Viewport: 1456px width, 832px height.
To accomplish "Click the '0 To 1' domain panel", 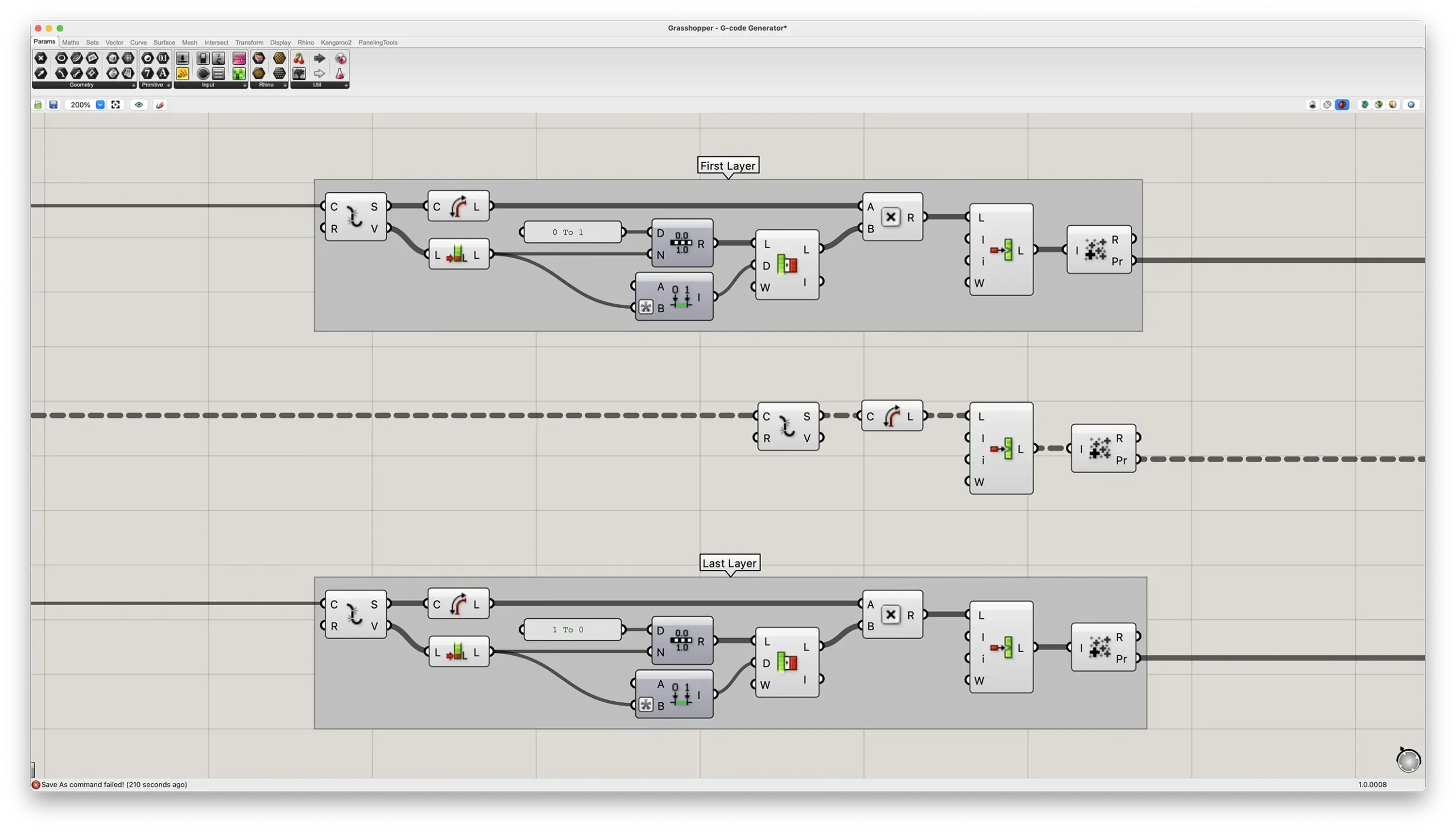I will 573,232.
